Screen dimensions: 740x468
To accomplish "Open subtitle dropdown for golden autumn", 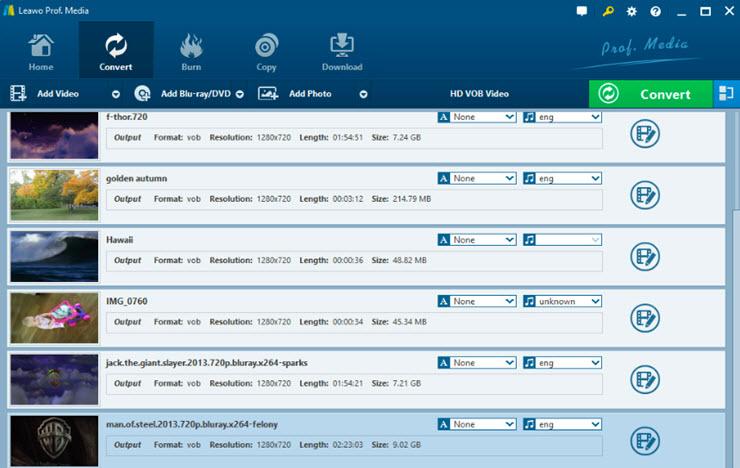I will [477, 178].
